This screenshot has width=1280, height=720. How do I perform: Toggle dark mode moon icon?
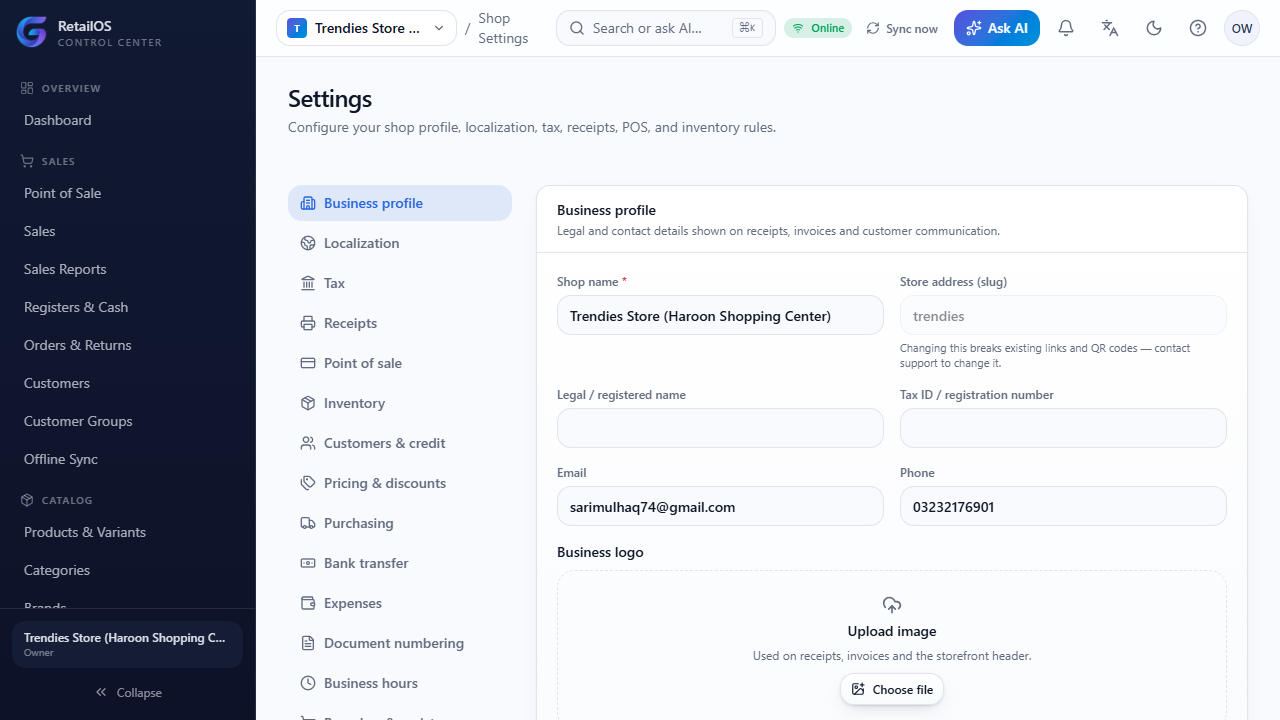(x=1154, y=28)
